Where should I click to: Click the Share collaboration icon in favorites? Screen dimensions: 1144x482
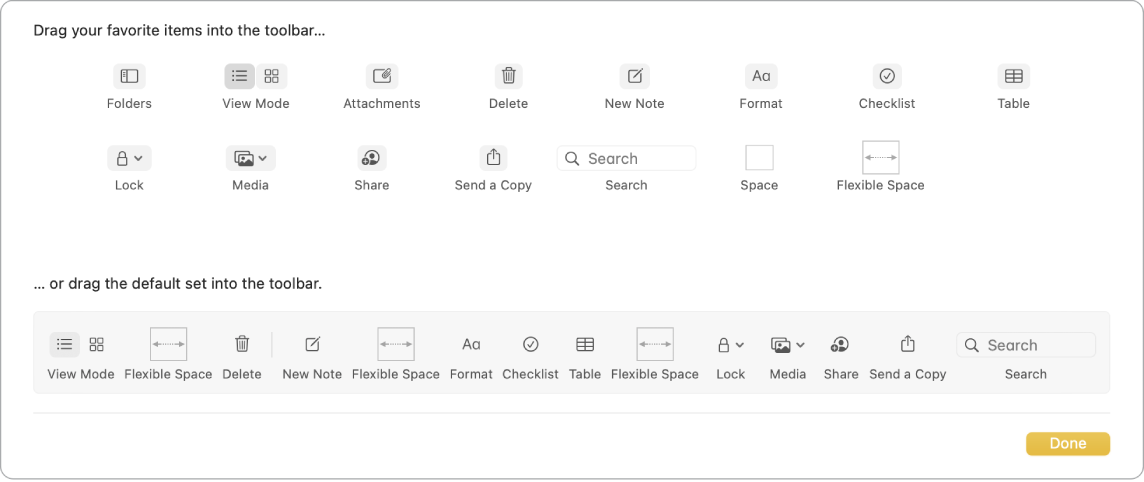371,158
